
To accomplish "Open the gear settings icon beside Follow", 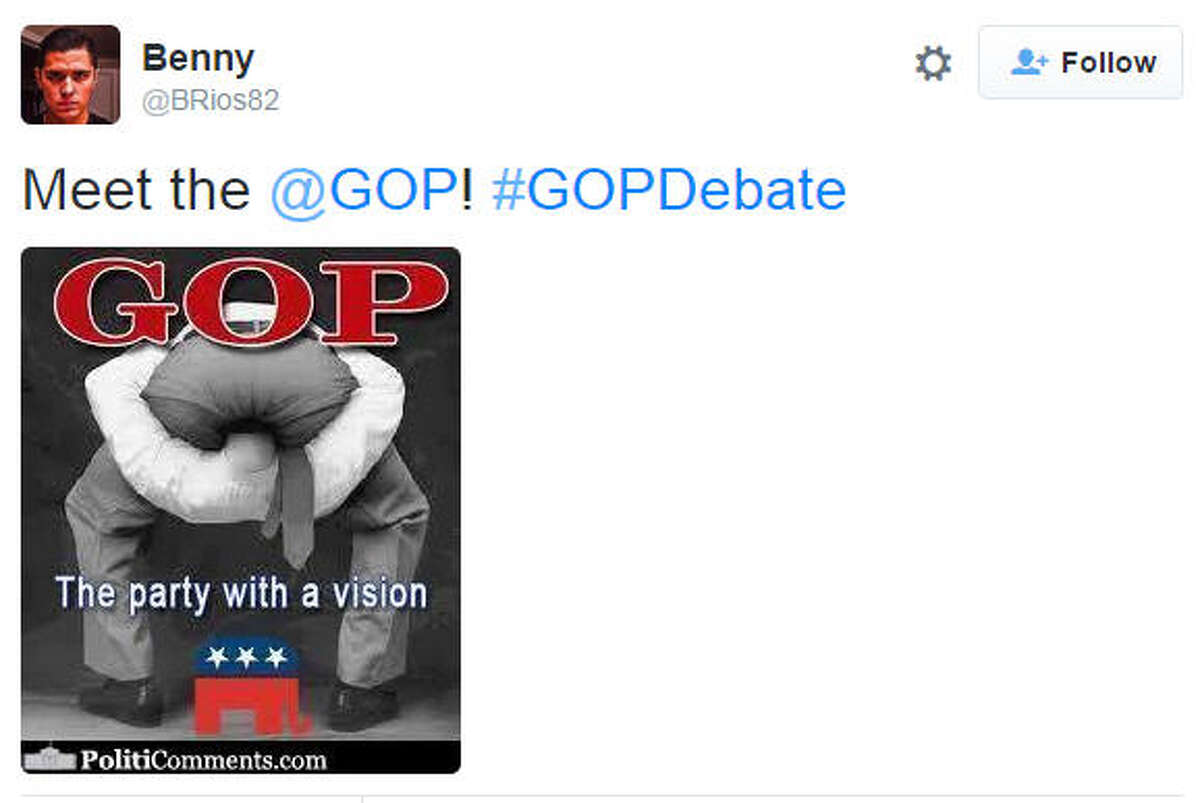I will click(933, 64).
